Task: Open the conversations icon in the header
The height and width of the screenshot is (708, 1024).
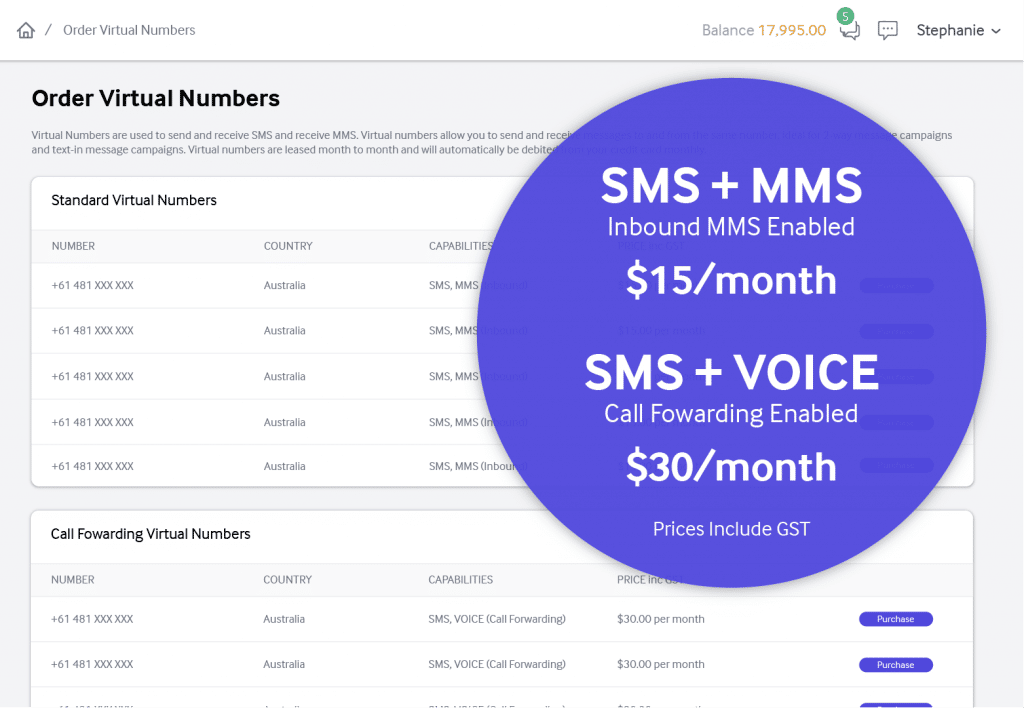Action: point(848,31)
